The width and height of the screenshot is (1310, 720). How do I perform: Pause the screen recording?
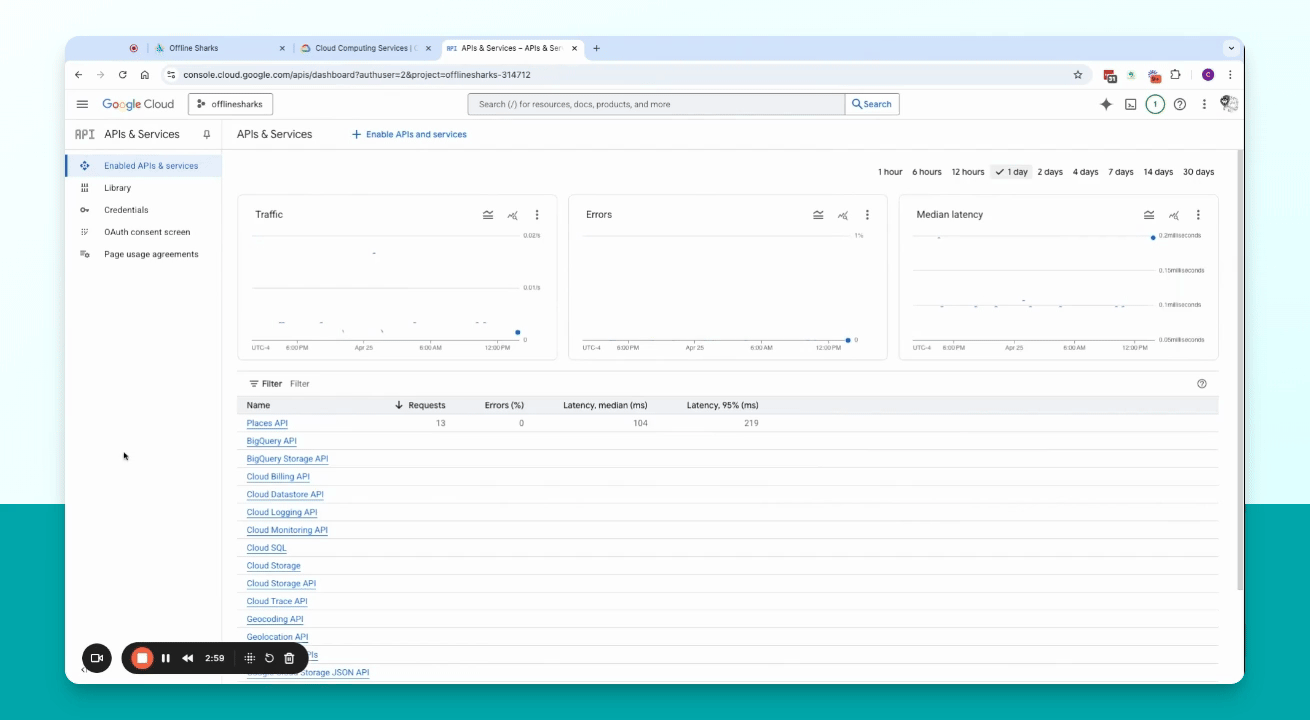(x=166, y=658)
